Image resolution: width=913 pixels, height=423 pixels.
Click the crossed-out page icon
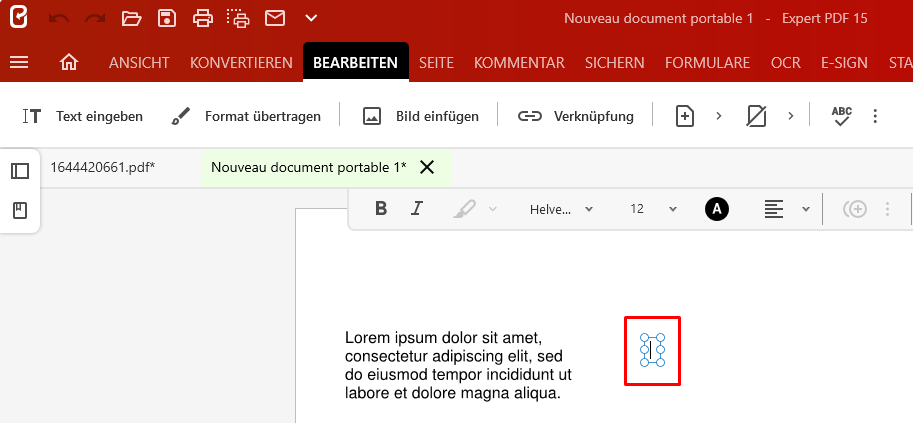756,117
